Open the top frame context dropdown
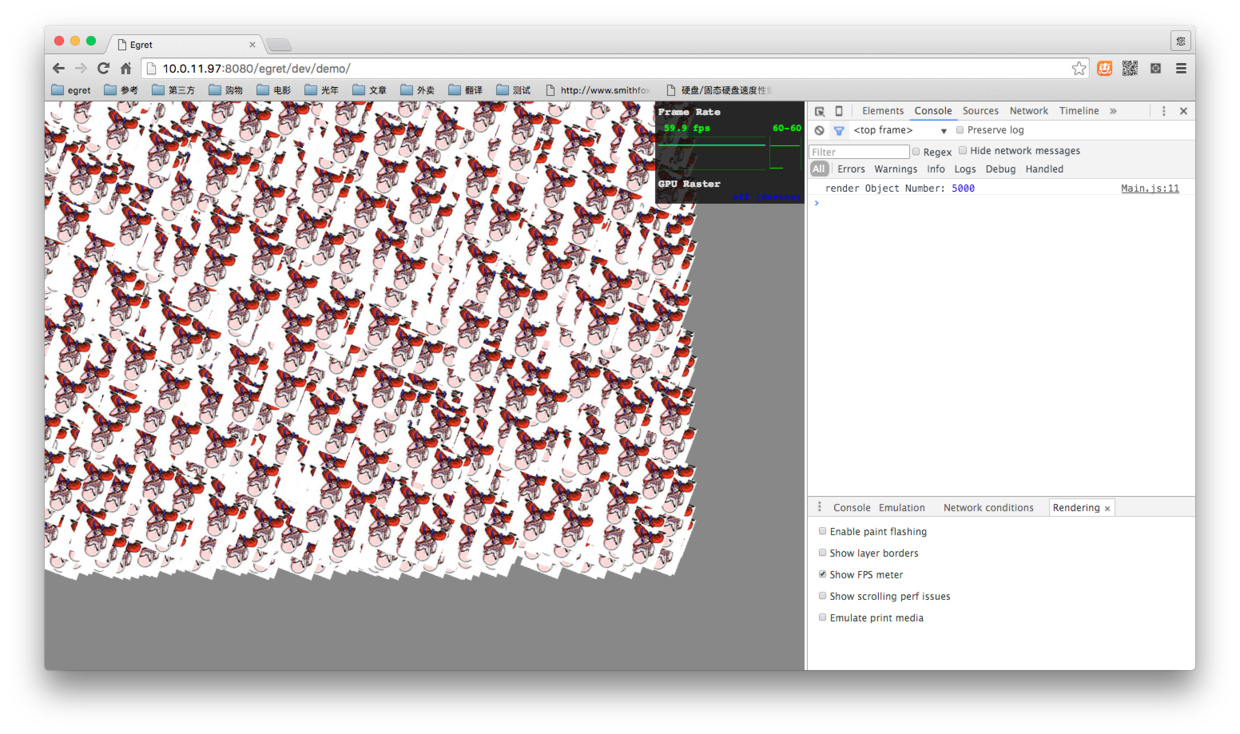1240x734 pixels. (x=900, y=130)
